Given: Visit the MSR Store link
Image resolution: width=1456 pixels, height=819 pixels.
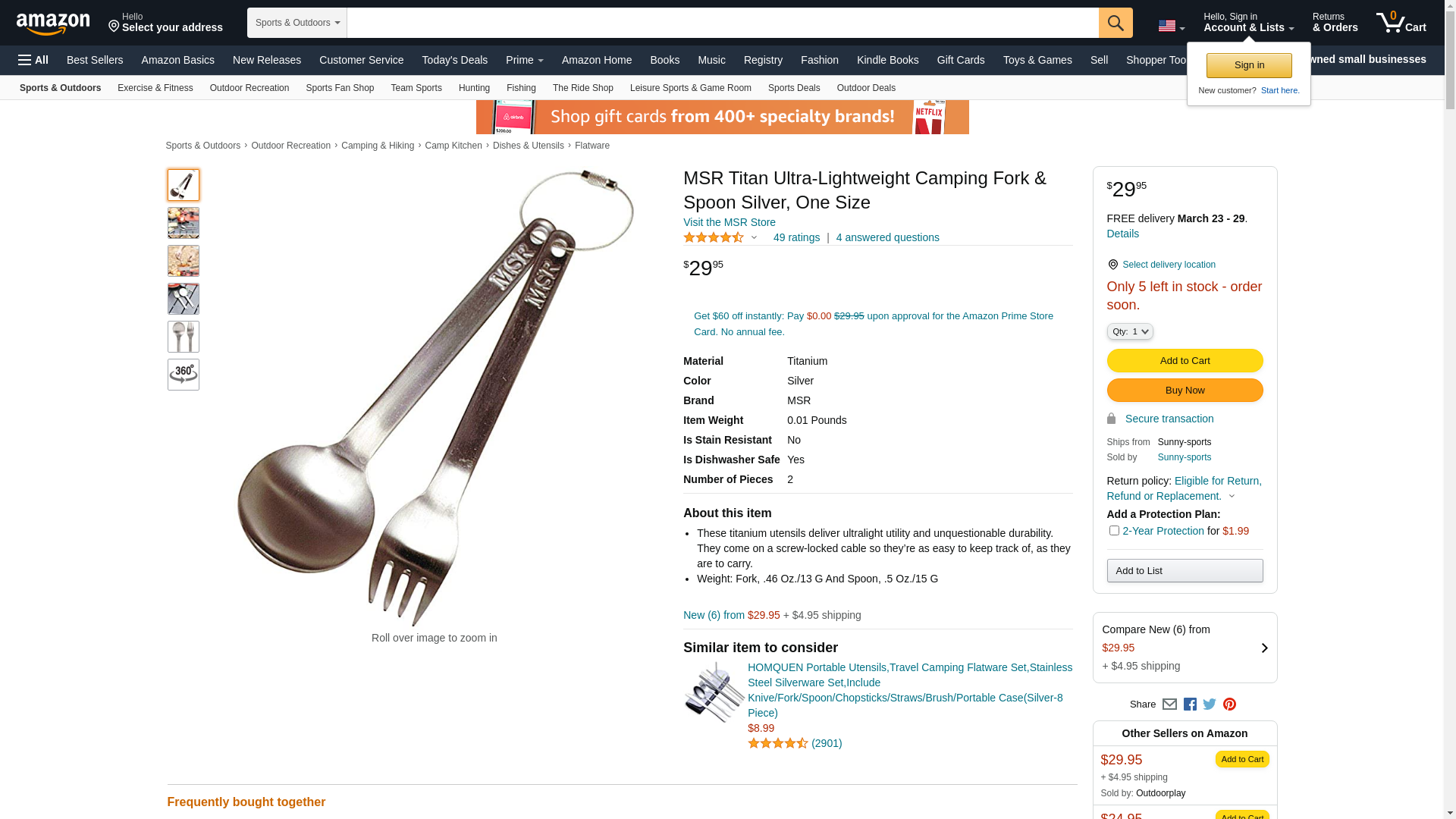Looking at the screenshot, I should pyautogui.click(x=730, y=222).
